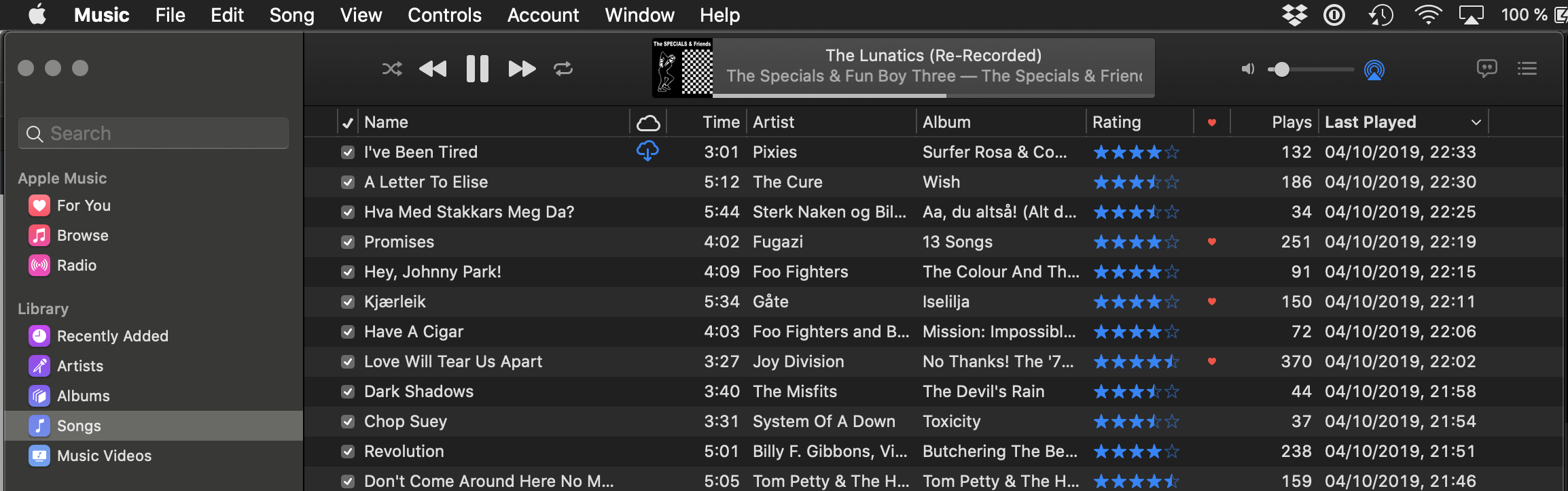1568x491 pixels.
Task: Click The Specials album artwork thumbnail
Action: 682,67
